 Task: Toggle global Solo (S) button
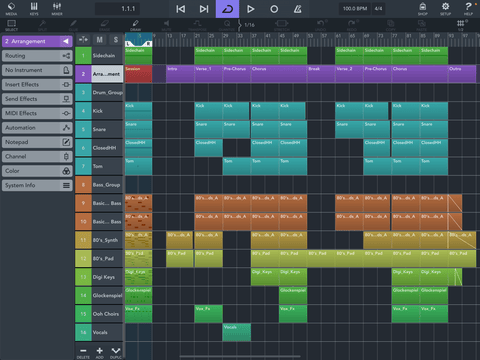116,40
